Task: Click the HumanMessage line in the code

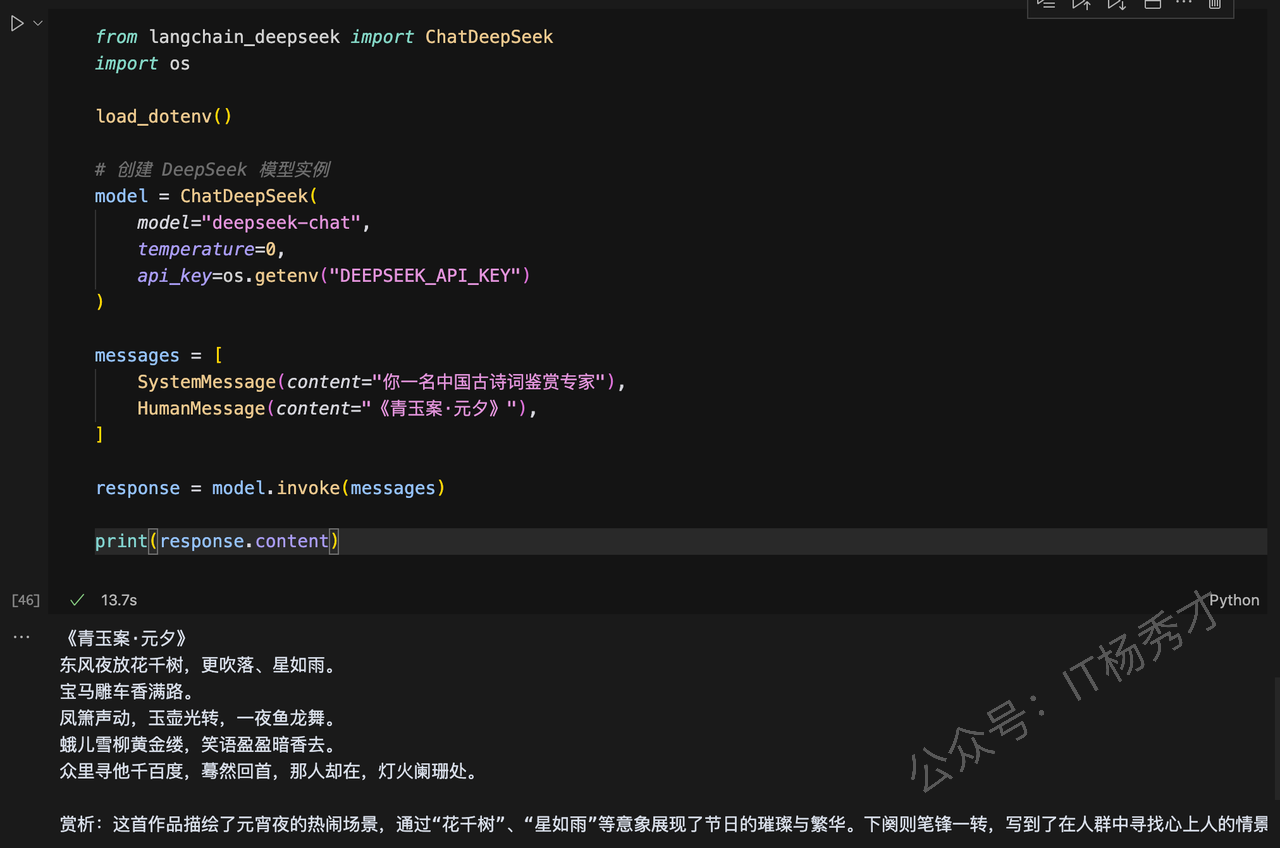Action: [x=338, y=409]
